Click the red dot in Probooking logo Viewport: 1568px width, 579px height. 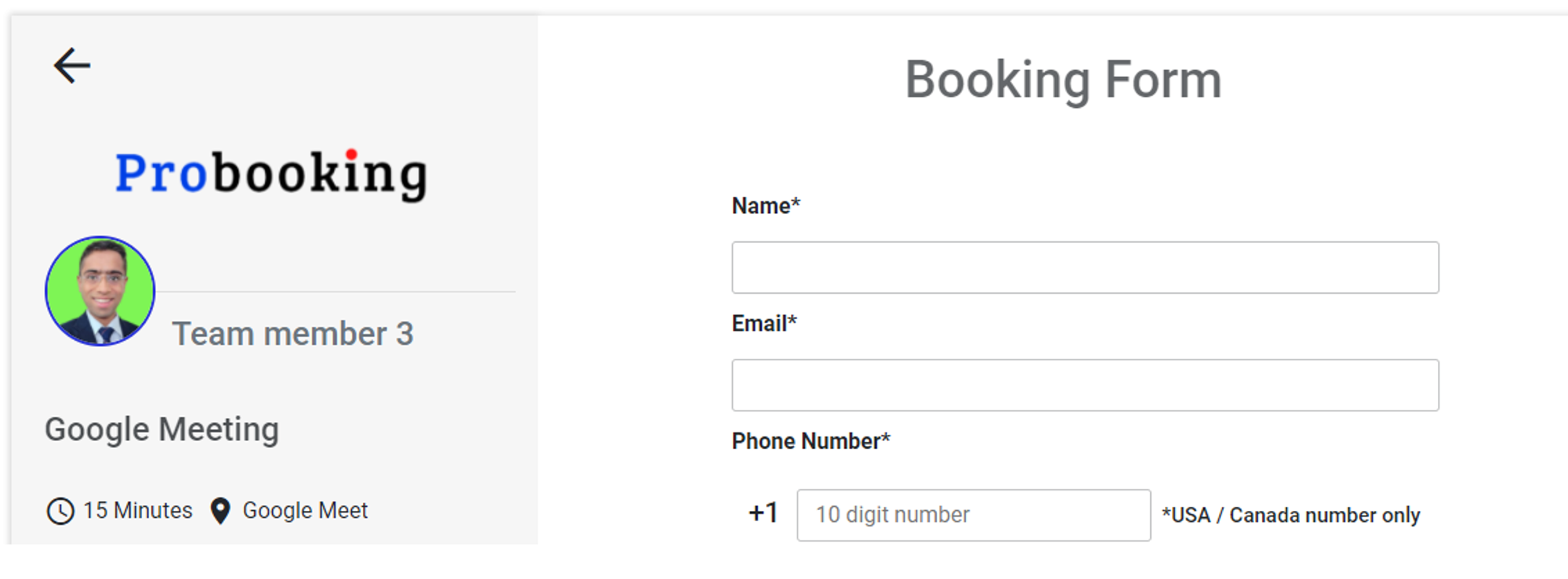tap(351, 154)
